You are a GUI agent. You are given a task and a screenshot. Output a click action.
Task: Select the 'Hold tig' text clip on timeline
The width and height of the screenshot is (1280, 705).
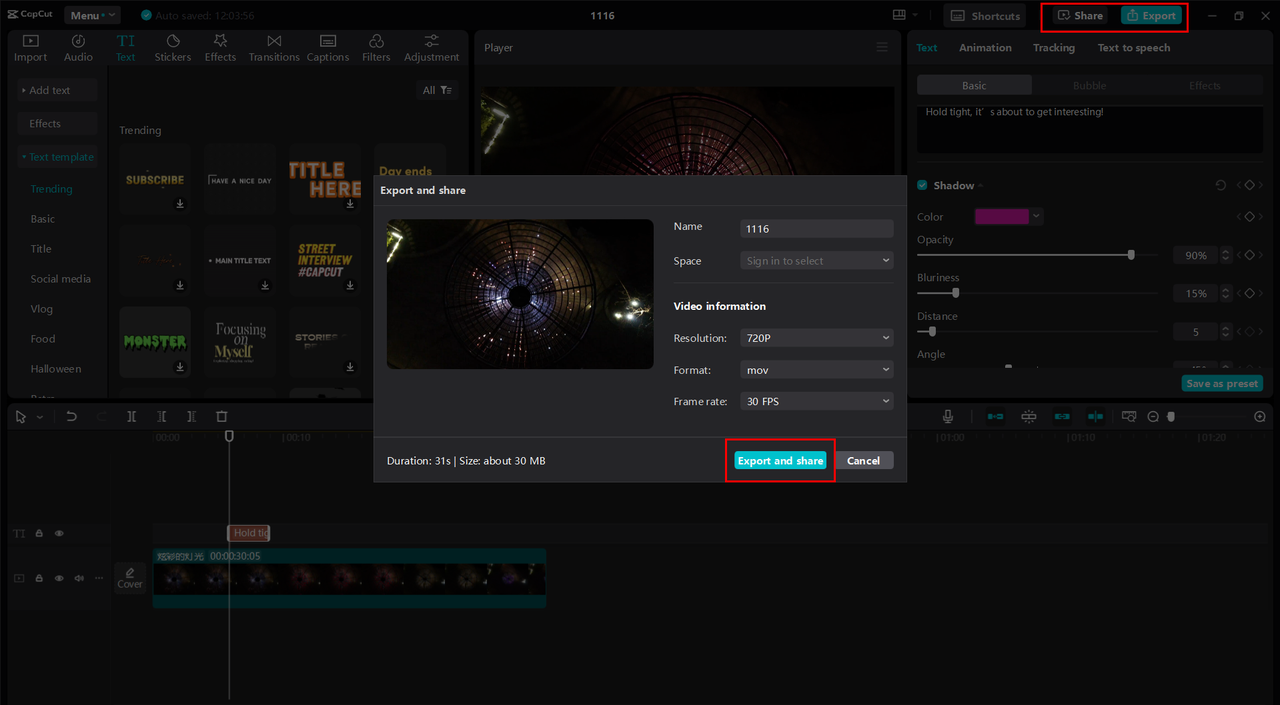tap(249, 534)
